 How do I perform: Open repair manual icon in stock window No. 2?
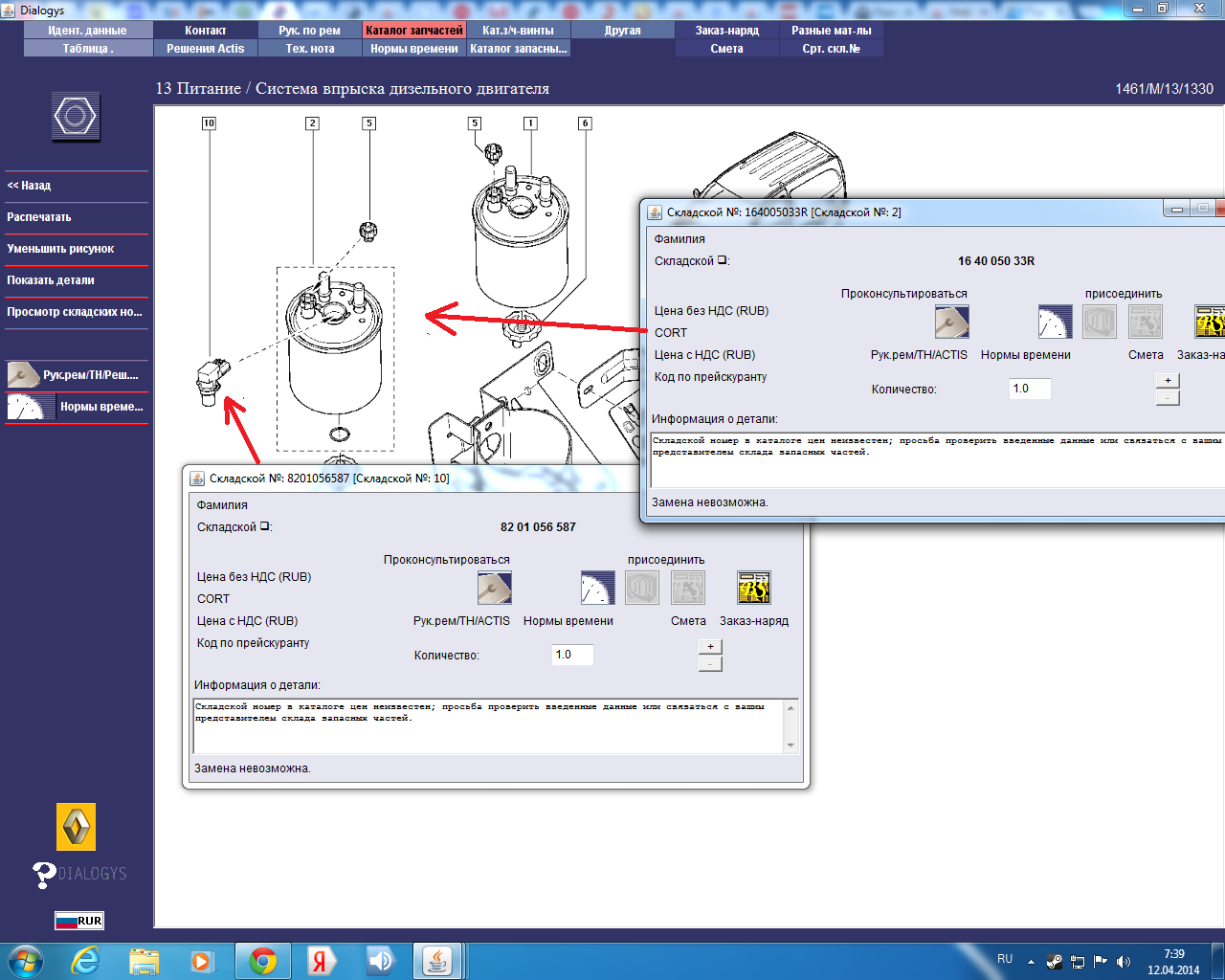coord(952,322)
